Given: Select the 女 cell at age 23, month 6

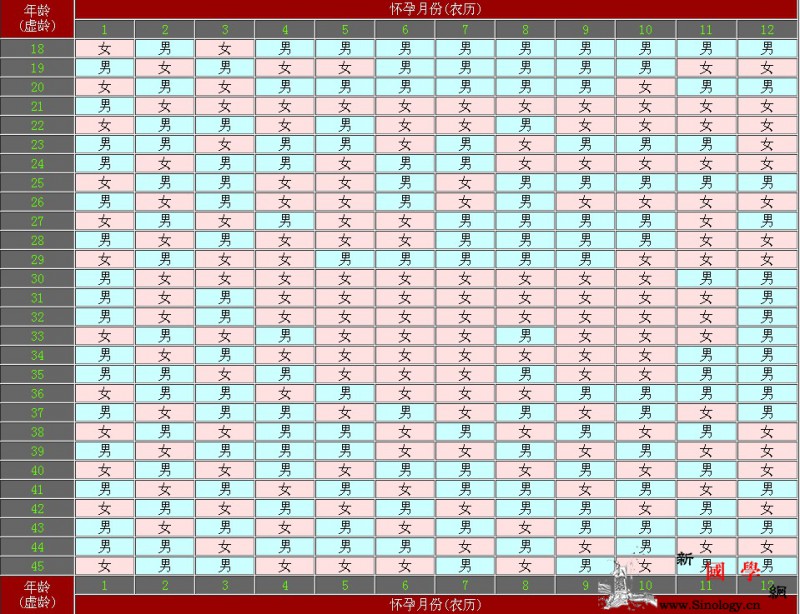Looking at the screenshot, I should click(405, 144).
